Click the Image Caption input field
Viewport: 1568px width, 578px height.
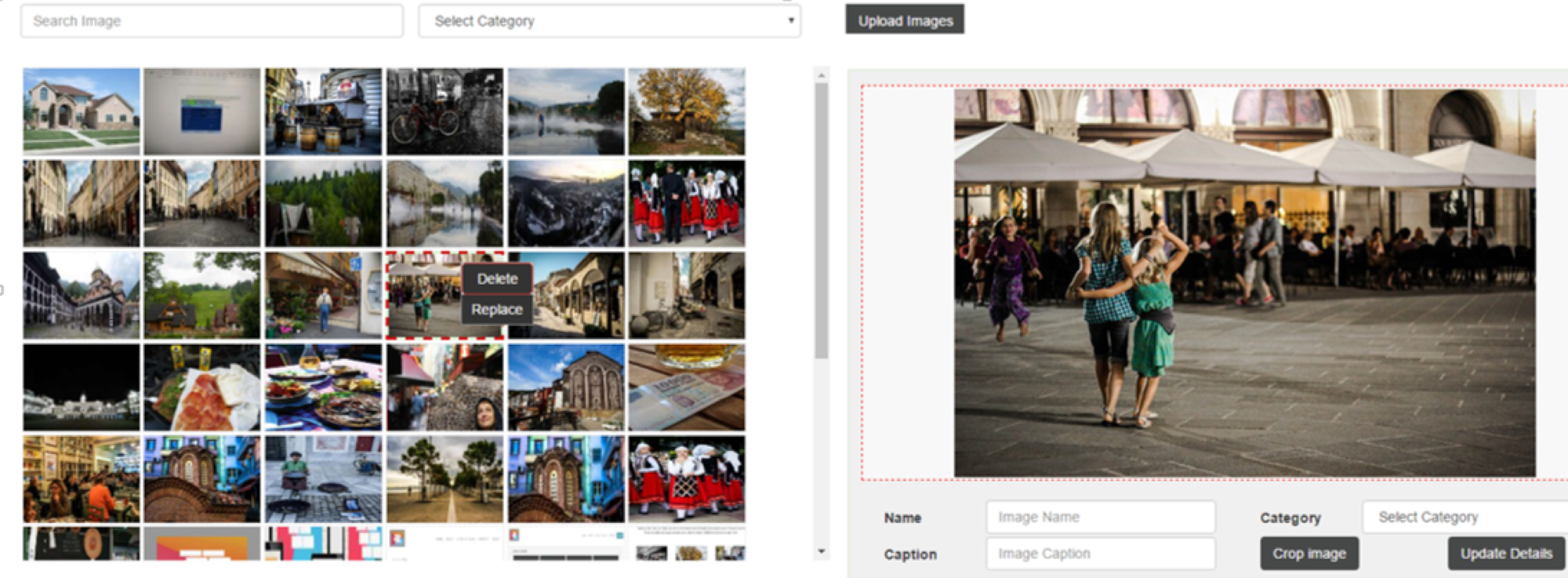pos(1101,554)
